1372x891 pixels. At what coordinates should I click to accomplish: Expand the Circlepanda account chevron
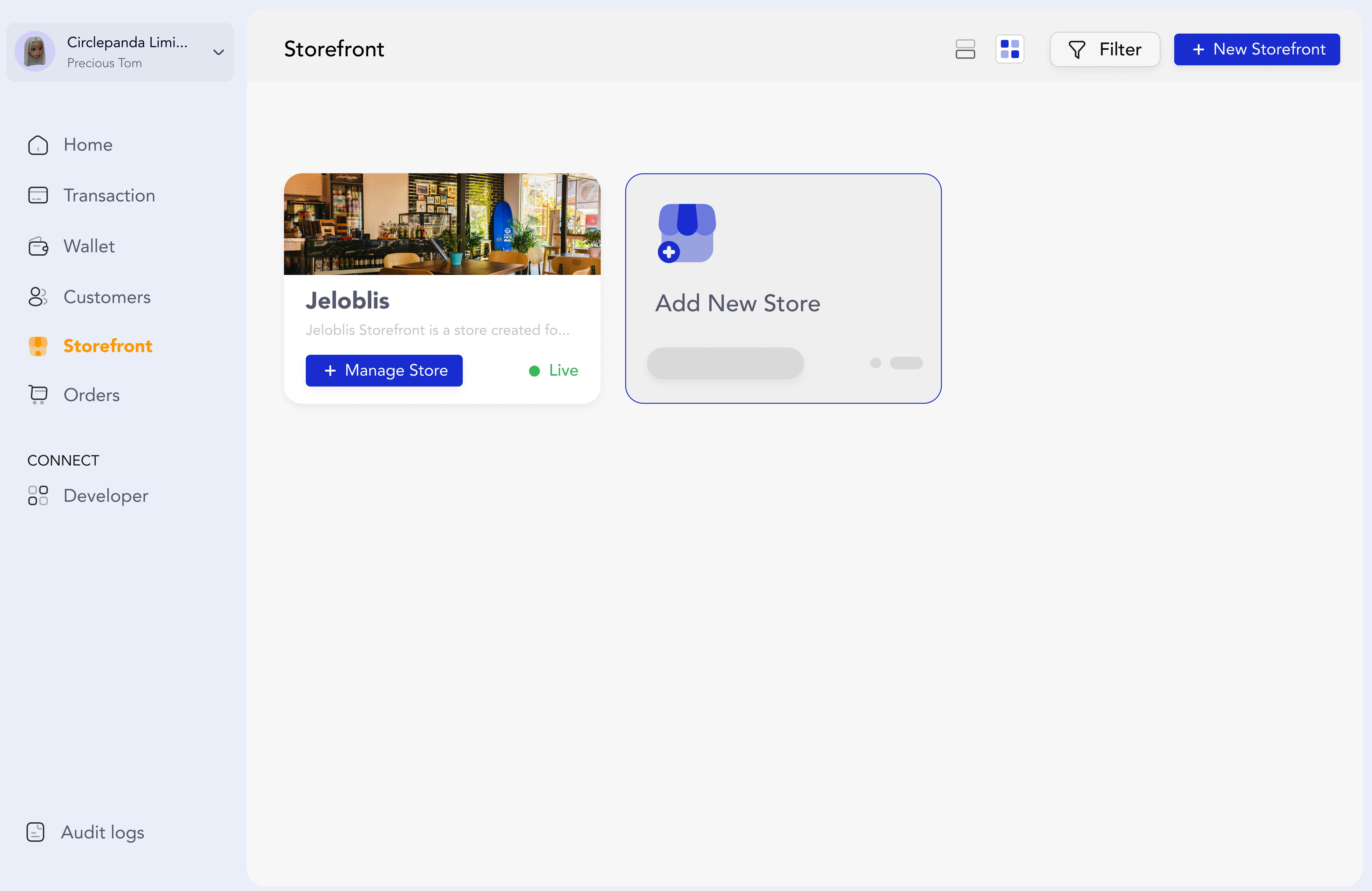pyautogui.click(x=218, y=52)
